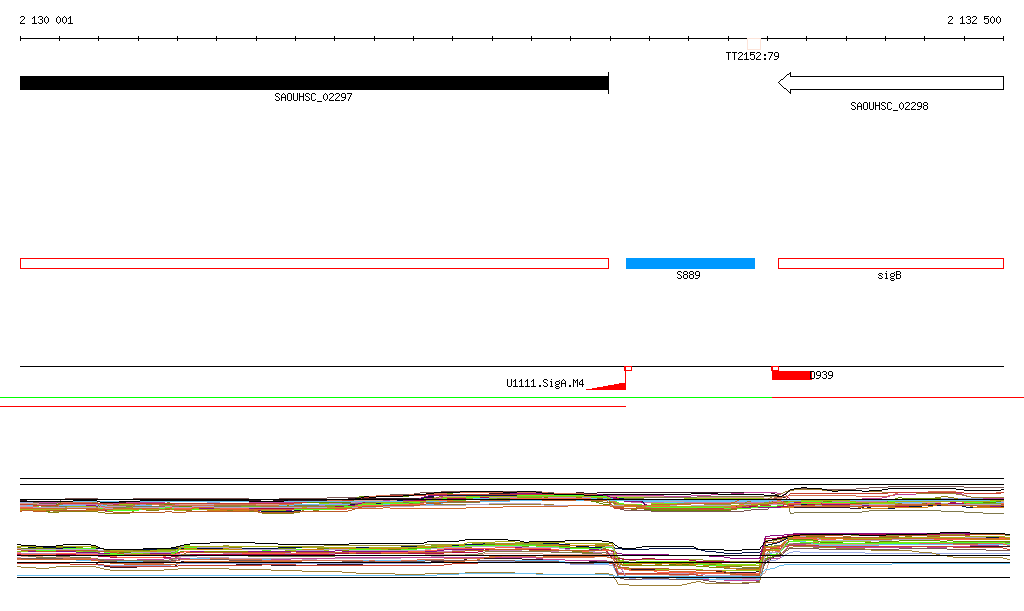Select the long red-outlined box left of S889

click(313, 263)
